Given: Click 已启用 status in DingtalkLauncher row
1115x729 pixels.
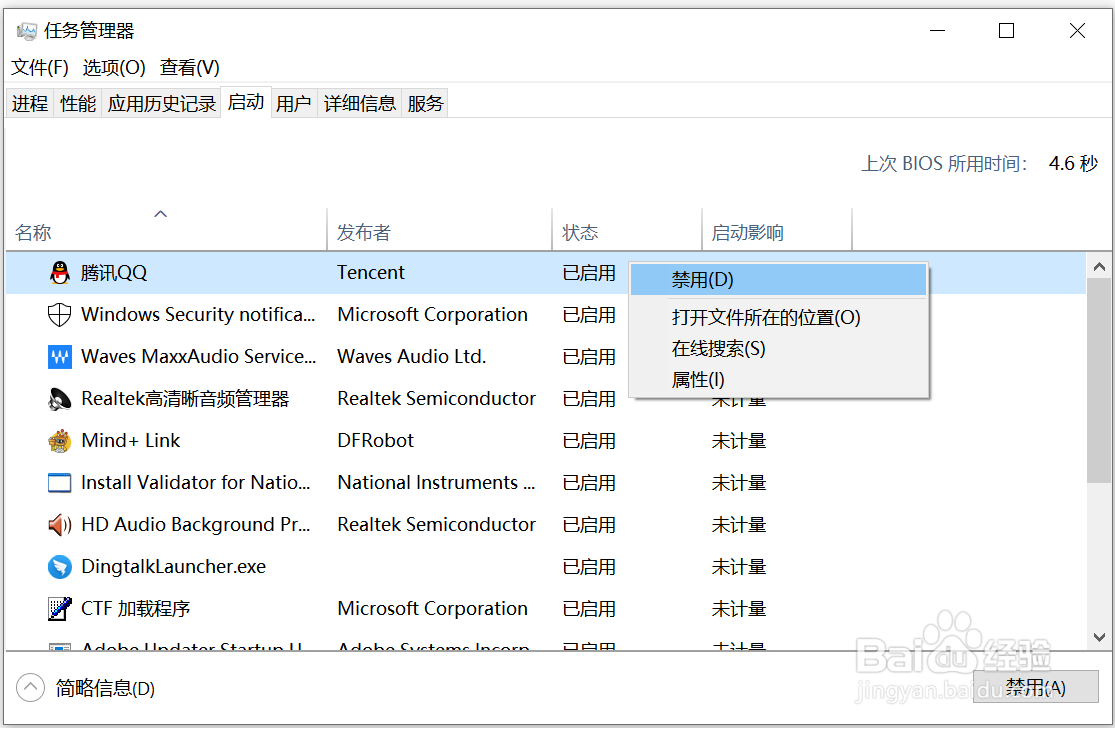Looking at the screenshot, I should [589, 567].
